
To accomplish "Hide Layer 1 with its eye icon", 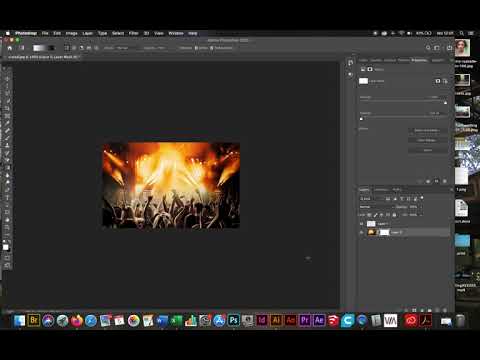I will (x=362, y=224).
